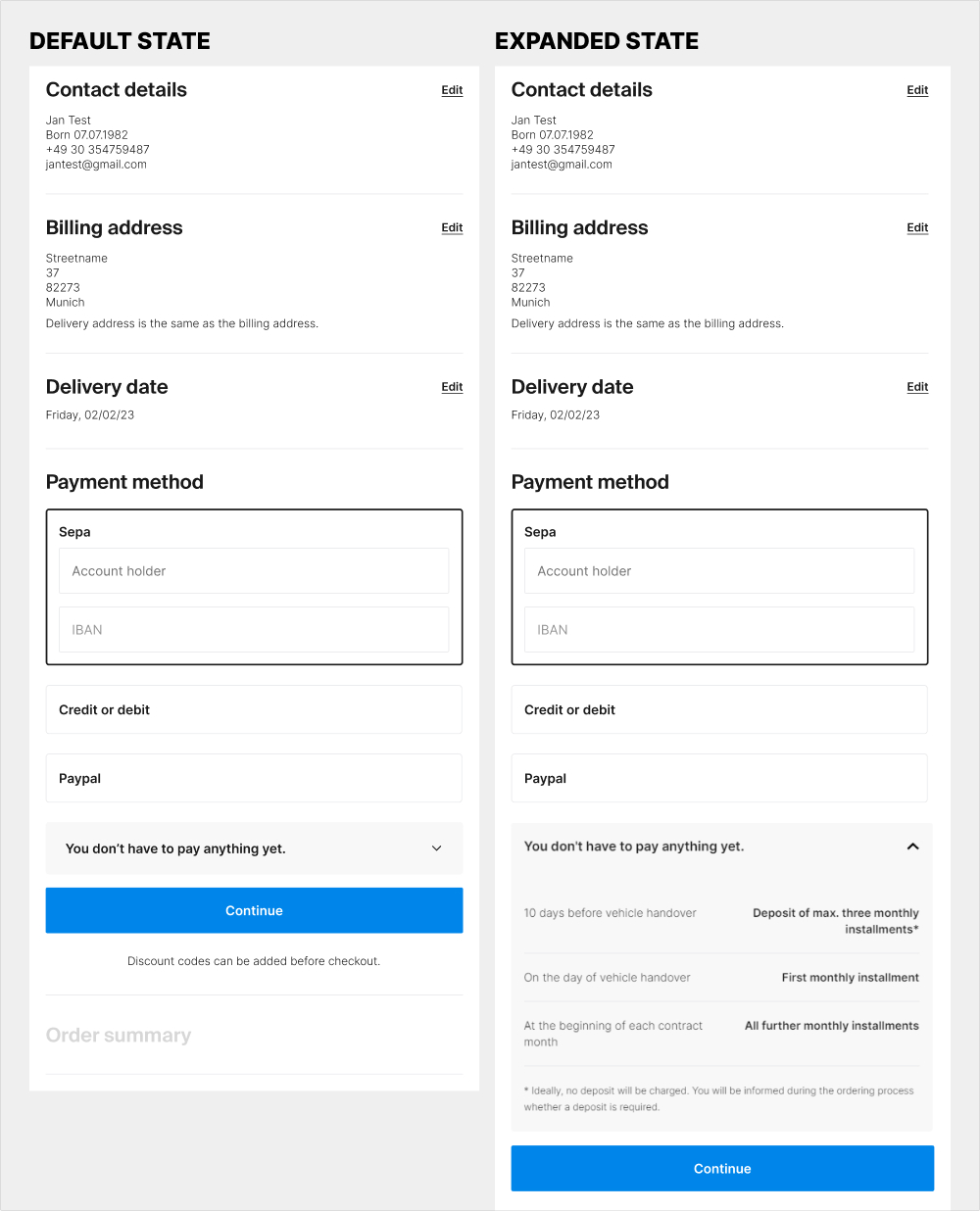Focus Account holder field in default state panel
The image size is (980, 1211).
(254, 571)
